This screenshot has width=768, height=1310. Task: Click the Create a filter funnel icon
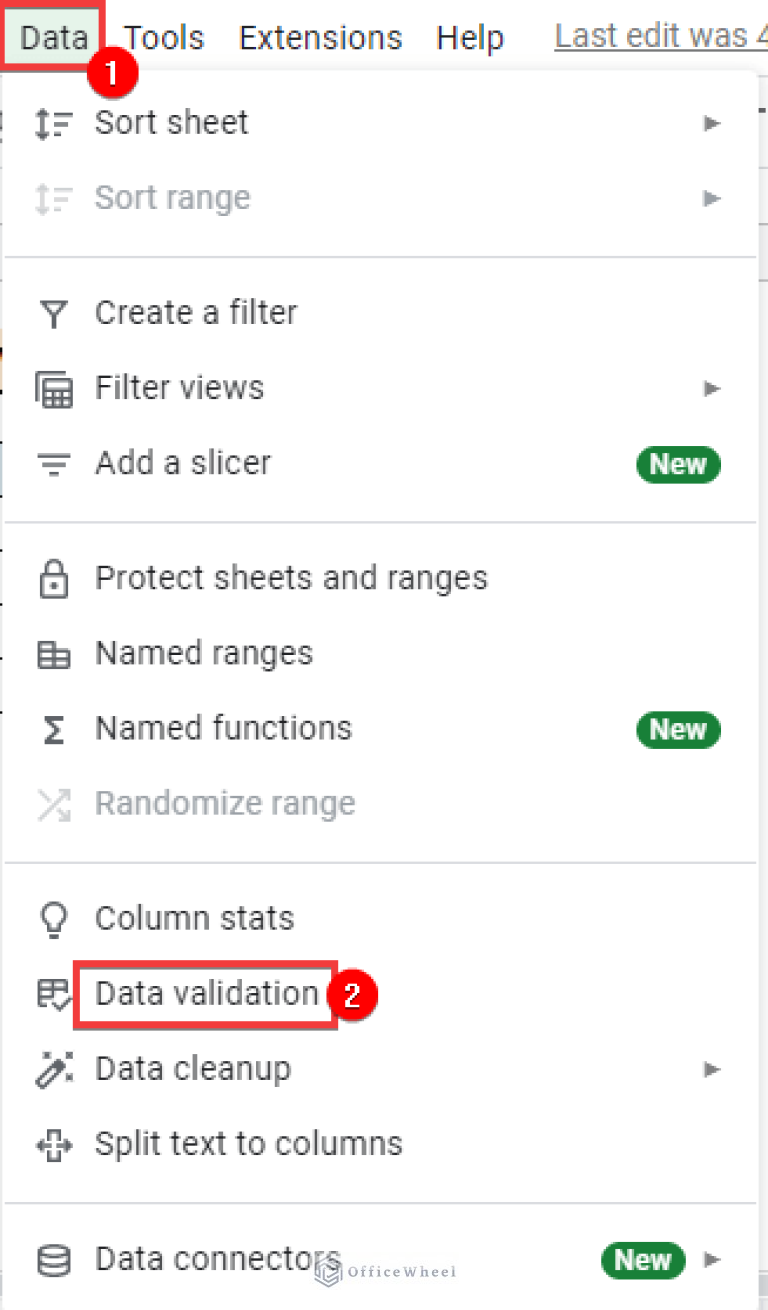pyautogui.click(x=54, y=312)
